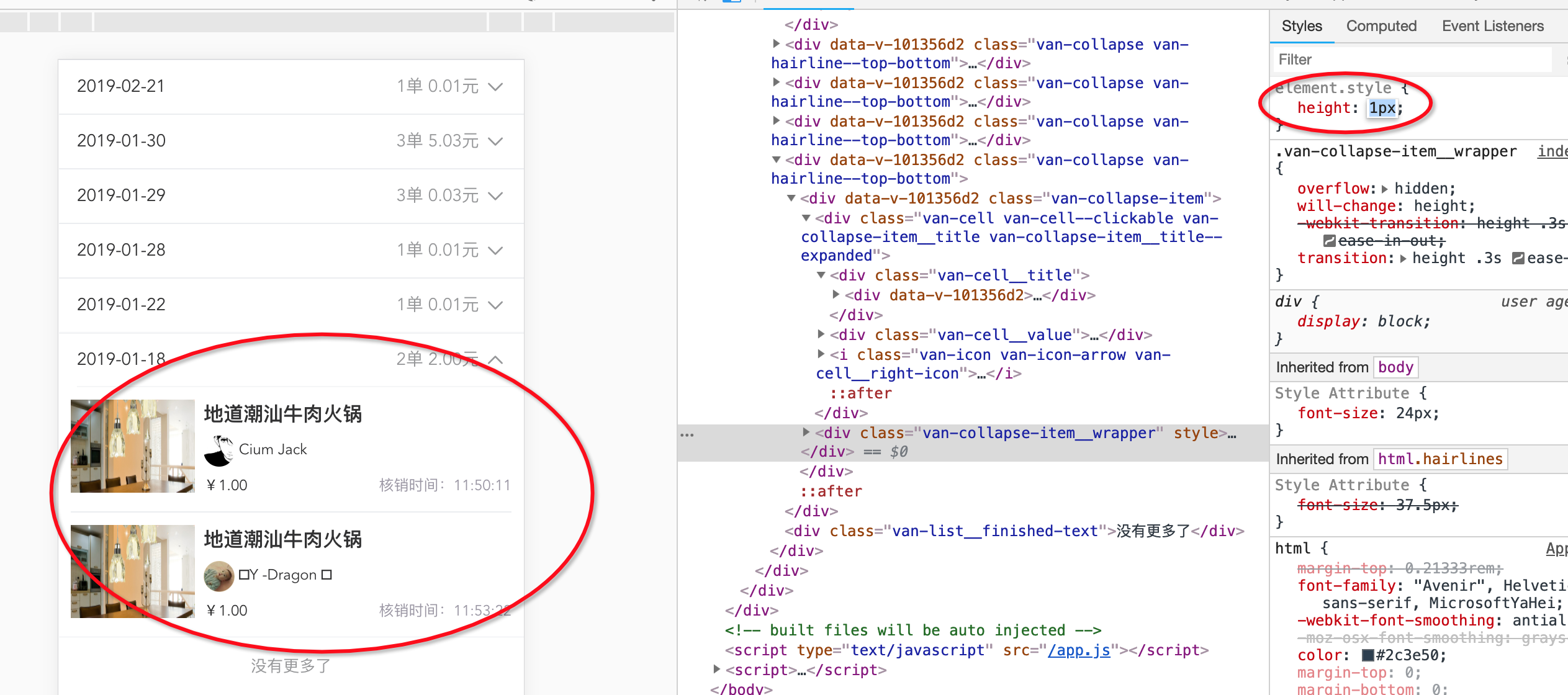Click the first 地道潮汕牛肉火锅 title

(x=283, y=414)
